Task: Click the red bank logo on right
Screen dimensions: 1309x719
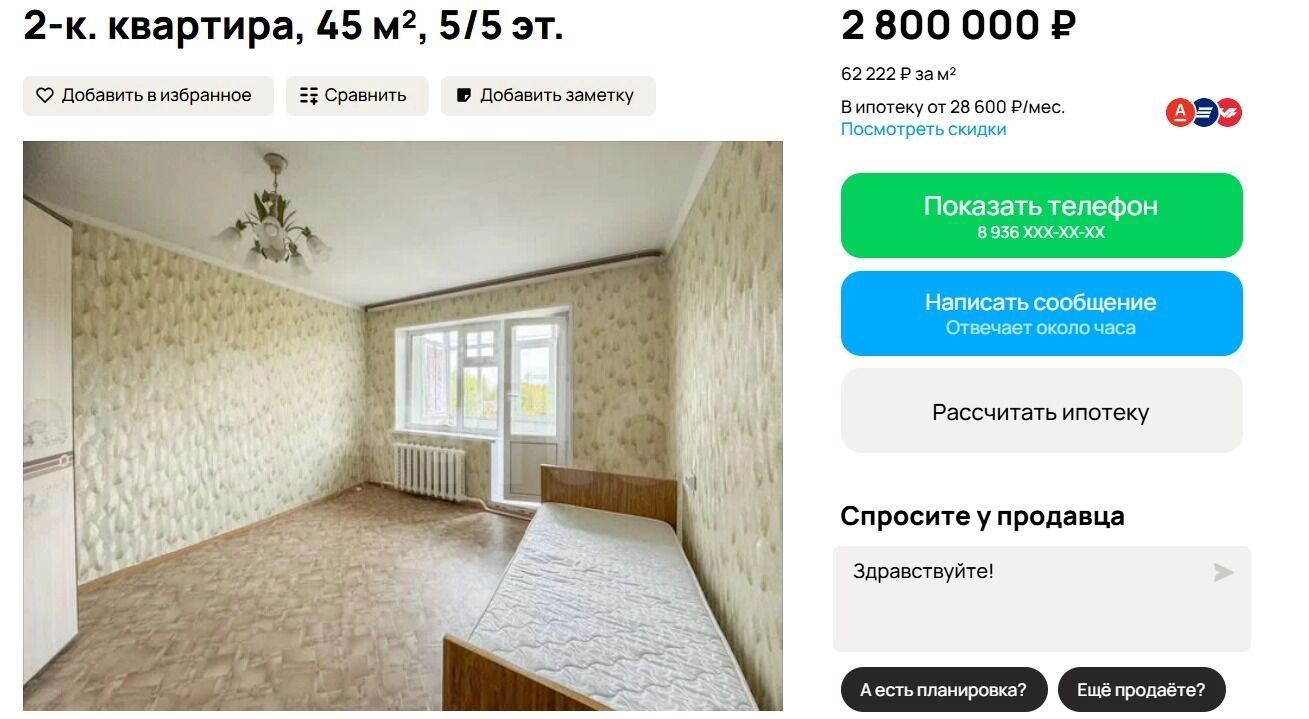Action: [1229, 113]
